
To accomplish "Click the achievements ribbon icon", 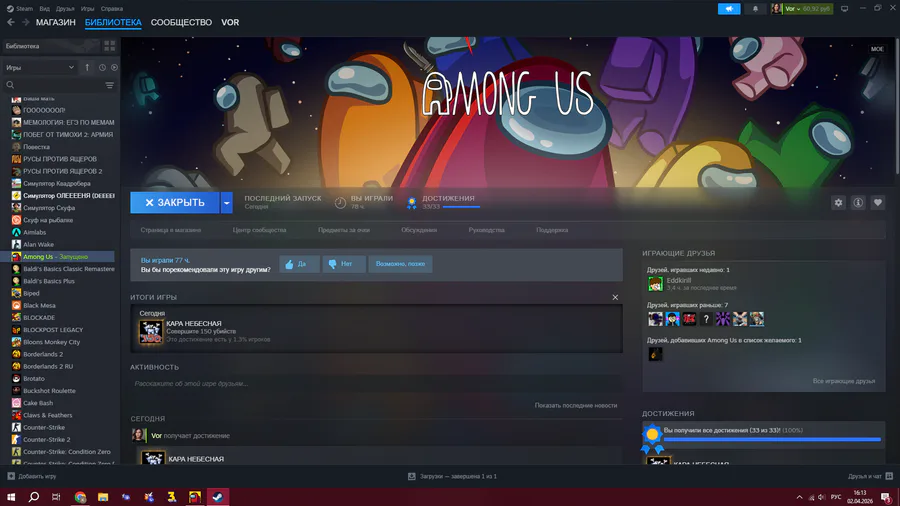I will [x=412, y=203].
